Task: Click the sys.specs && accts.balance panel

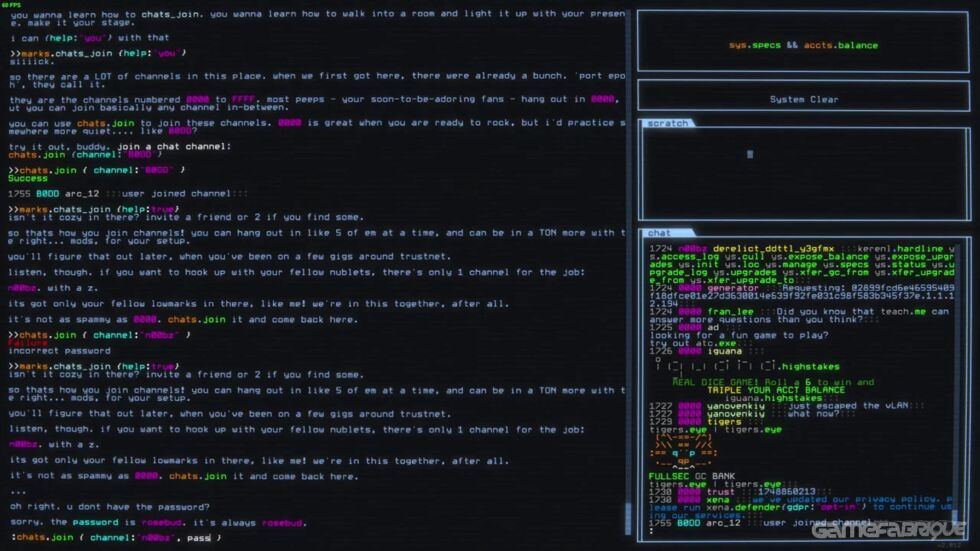Action: click(803, 41)
